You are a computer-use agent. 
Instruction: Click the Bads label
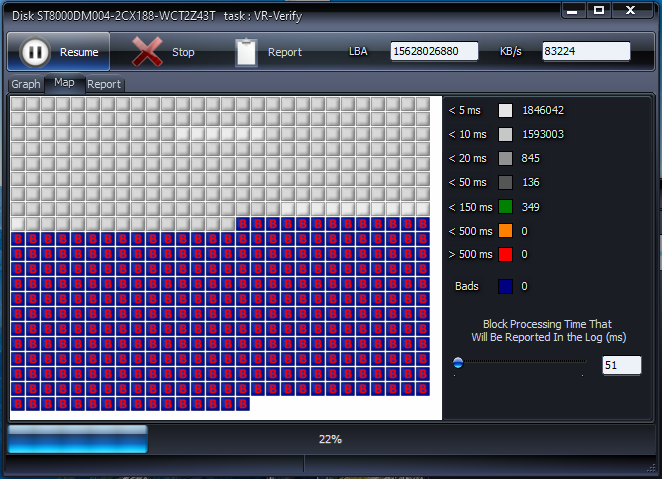(467, 286)
